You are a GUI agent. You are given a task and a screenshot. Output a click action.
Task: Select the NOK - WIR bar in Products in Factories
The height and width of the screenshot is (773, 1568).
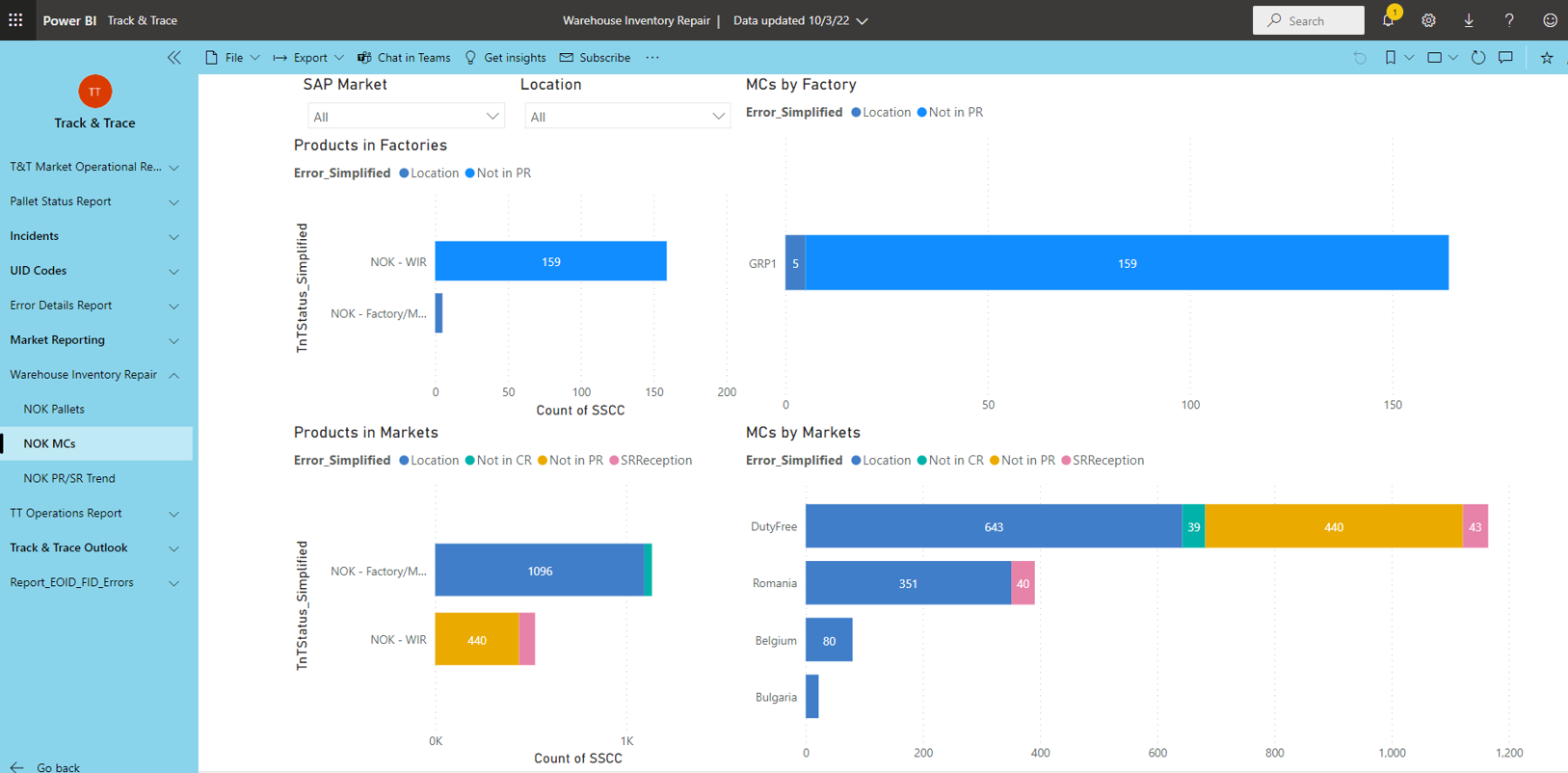(550, 261)
